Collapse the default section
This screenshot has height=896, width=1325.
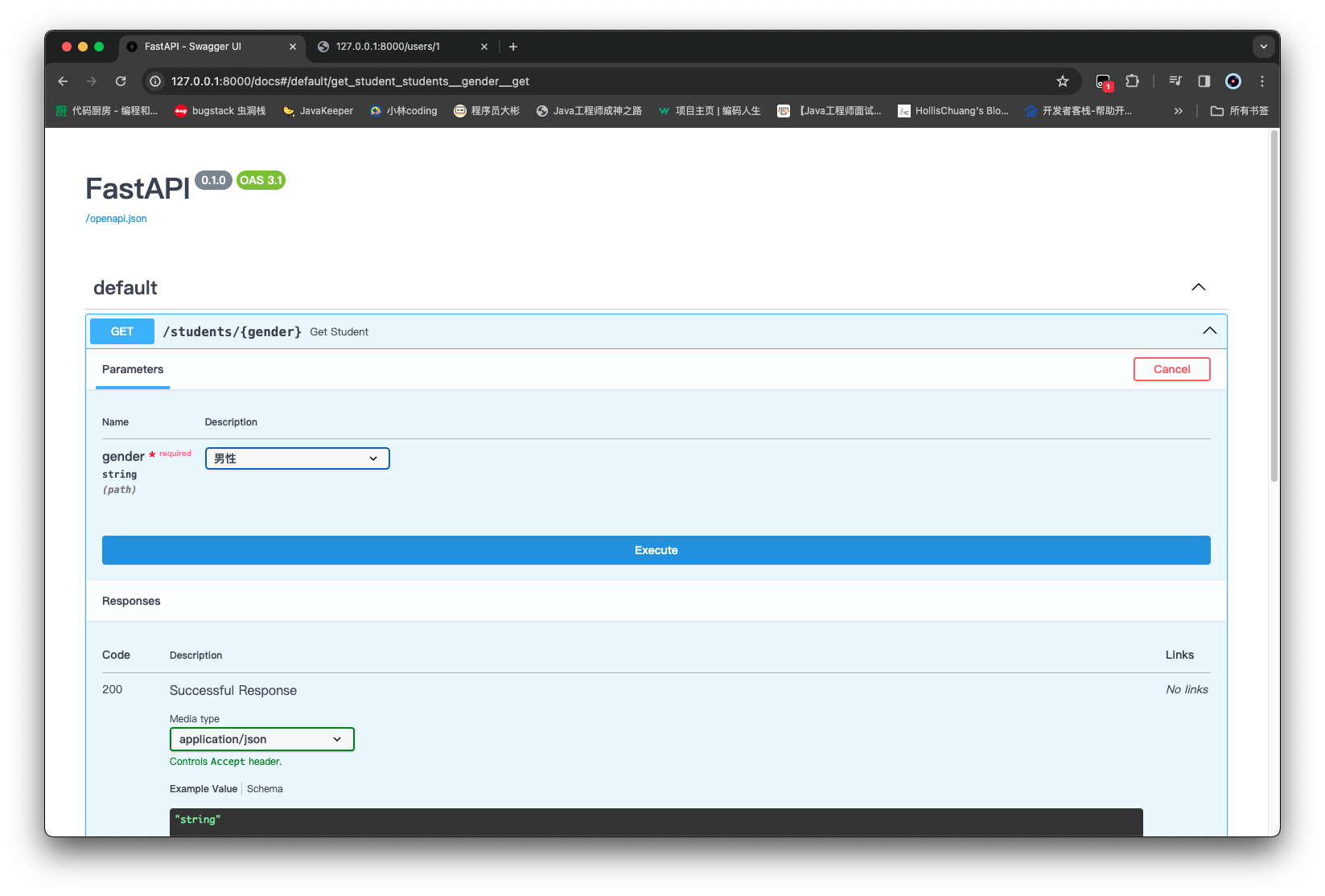pyautogui.click(x=1199, y=287)
